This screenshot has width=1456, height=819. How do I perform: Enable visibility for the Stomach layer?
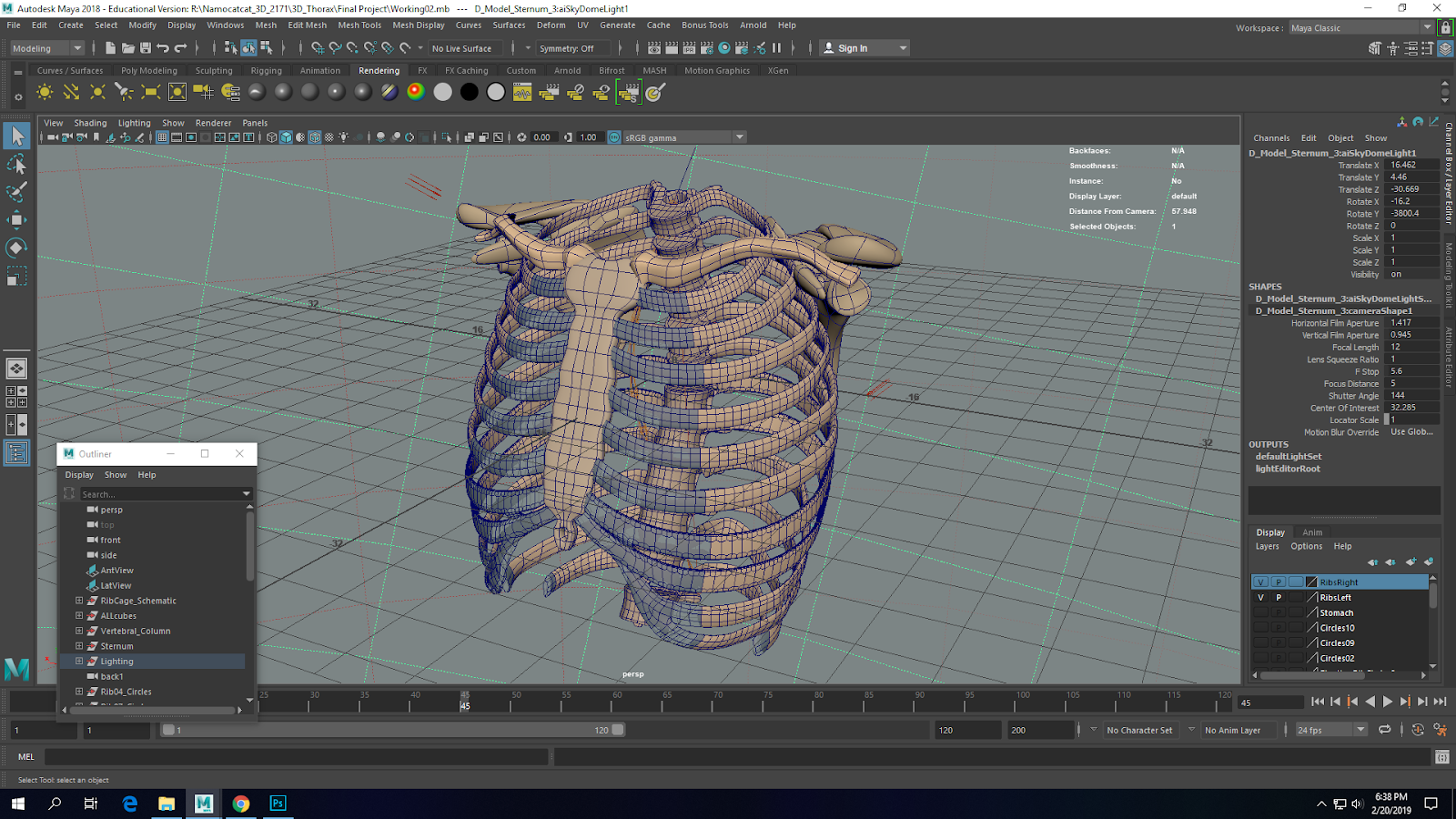pos(1260,612)
